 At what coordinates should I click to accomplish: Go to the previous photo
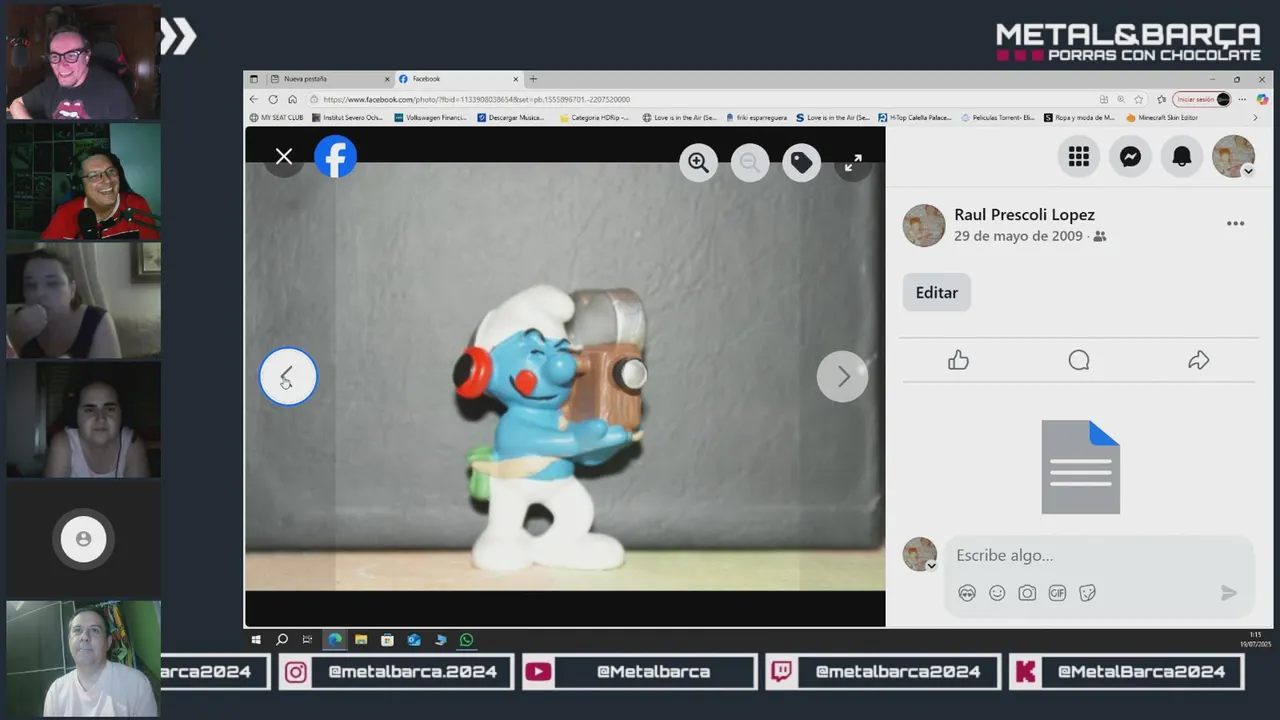(x=288, y=376)
